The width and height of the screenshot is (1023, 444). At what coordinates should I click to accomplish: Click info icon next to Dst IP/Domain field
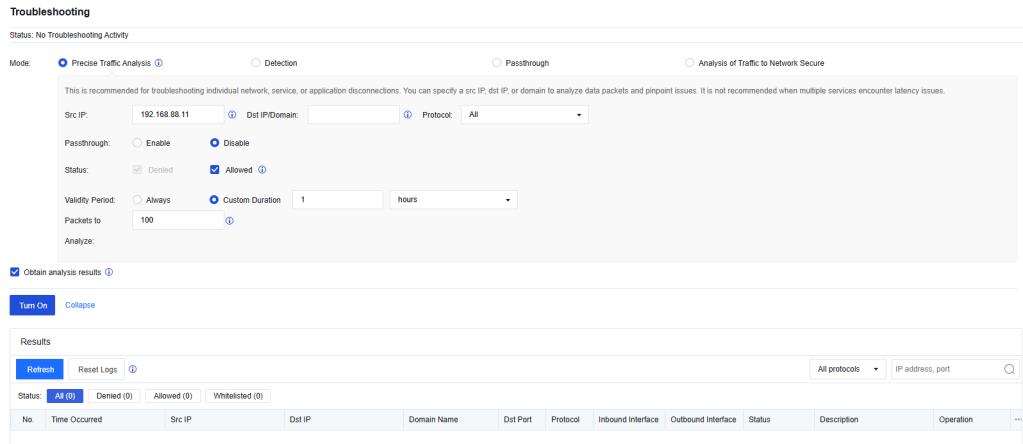tap(408, 115)
